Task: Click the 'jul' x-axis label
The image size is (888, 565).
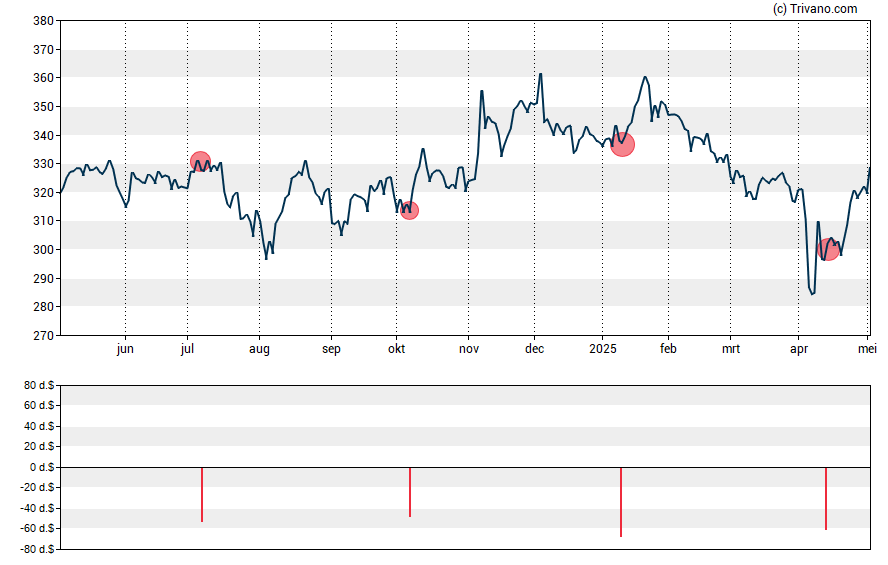Action: point(187,349)
